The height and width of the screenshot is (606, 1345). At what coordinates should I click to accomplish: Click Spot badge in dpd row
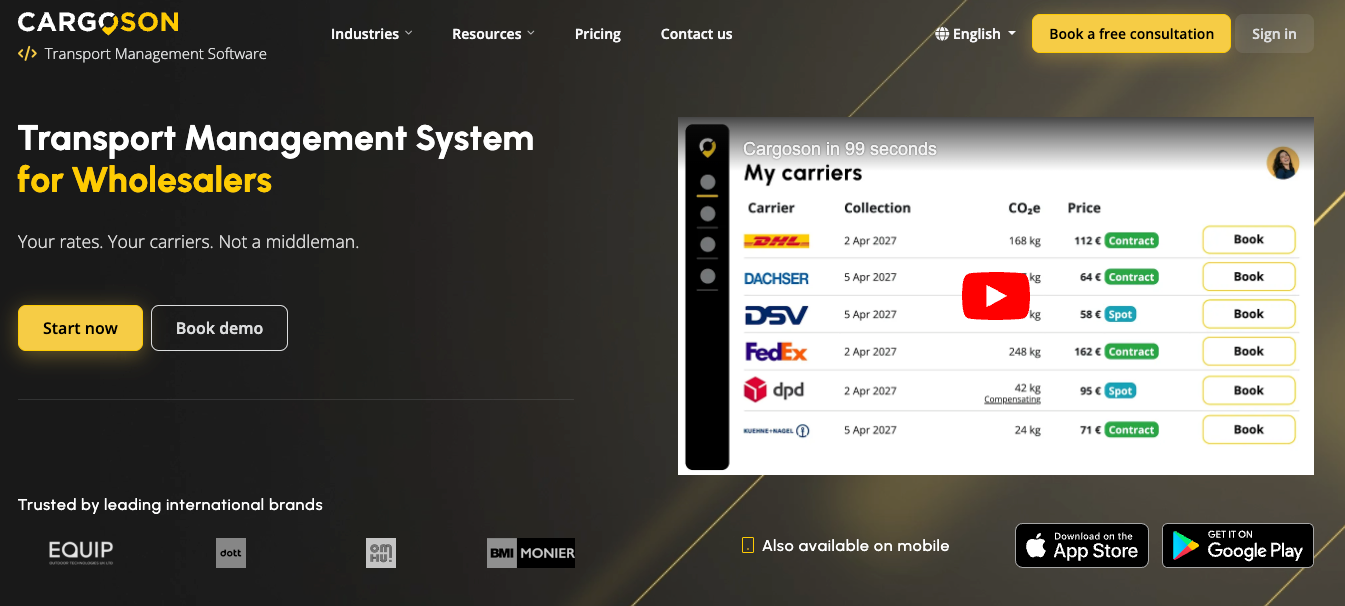tap(1120, 391)
